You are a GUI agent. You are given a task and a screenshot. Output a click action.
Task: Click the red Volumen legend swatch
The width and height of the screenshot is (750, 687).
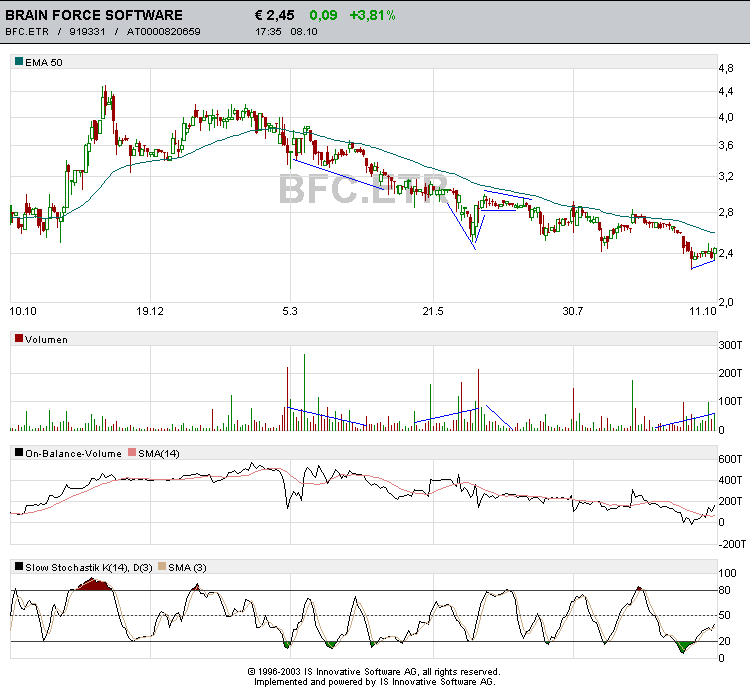coord(18,339)
